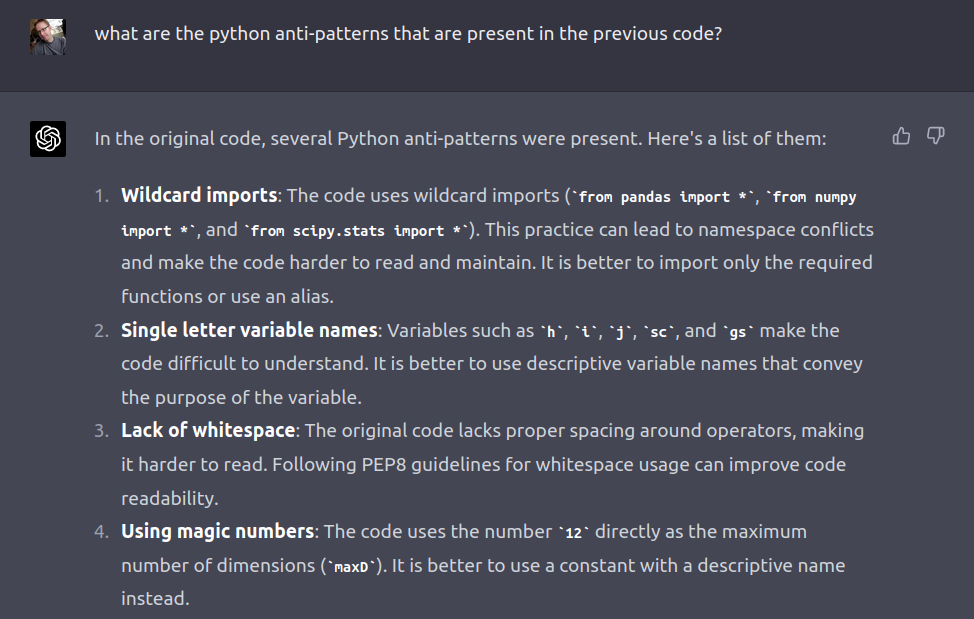
Task: Click the user question about anti-patterns
Action: pos(408,33)
